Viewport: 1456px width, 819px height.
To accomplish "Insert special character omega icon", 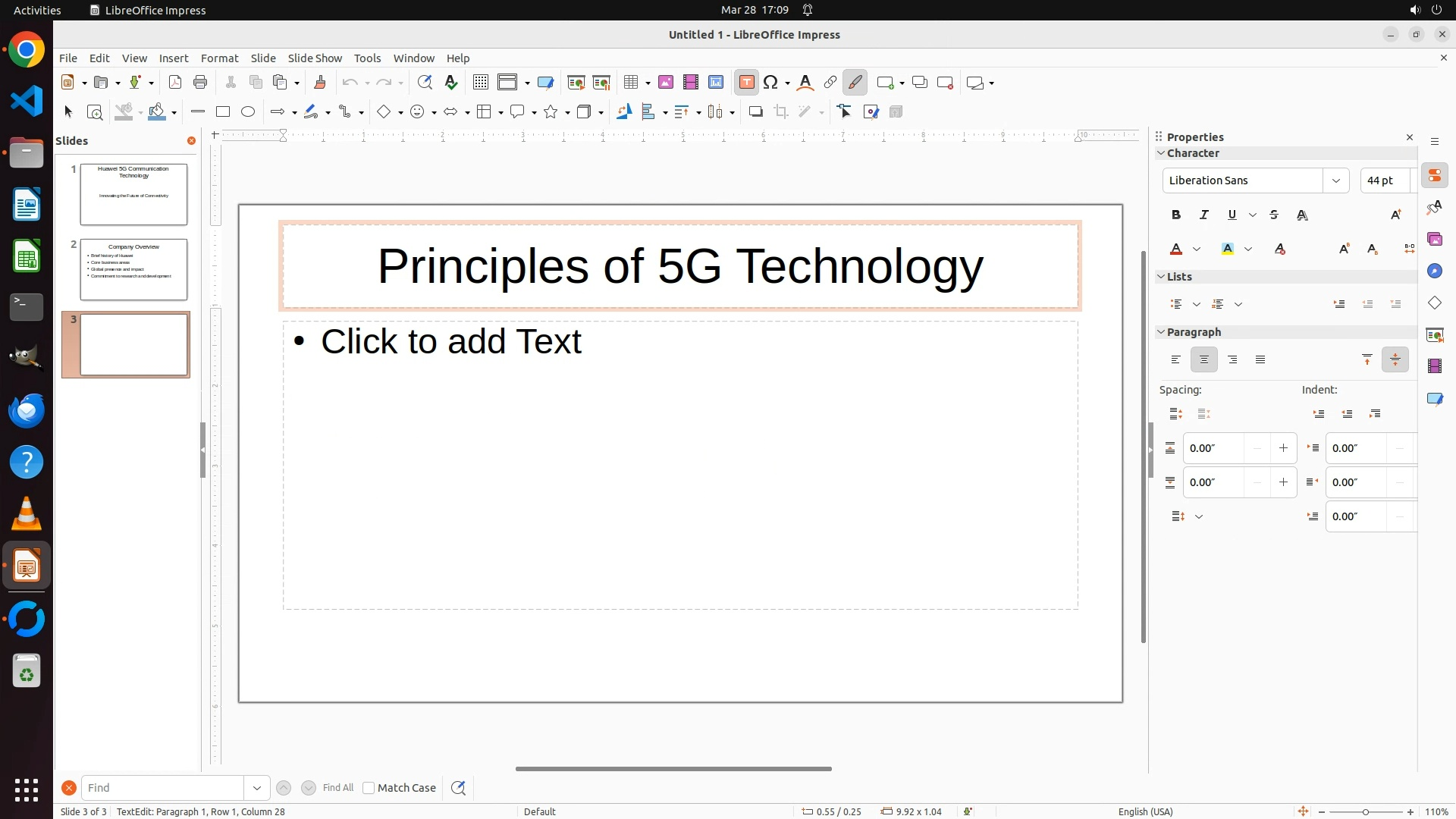I will click(x=771, y=83).
